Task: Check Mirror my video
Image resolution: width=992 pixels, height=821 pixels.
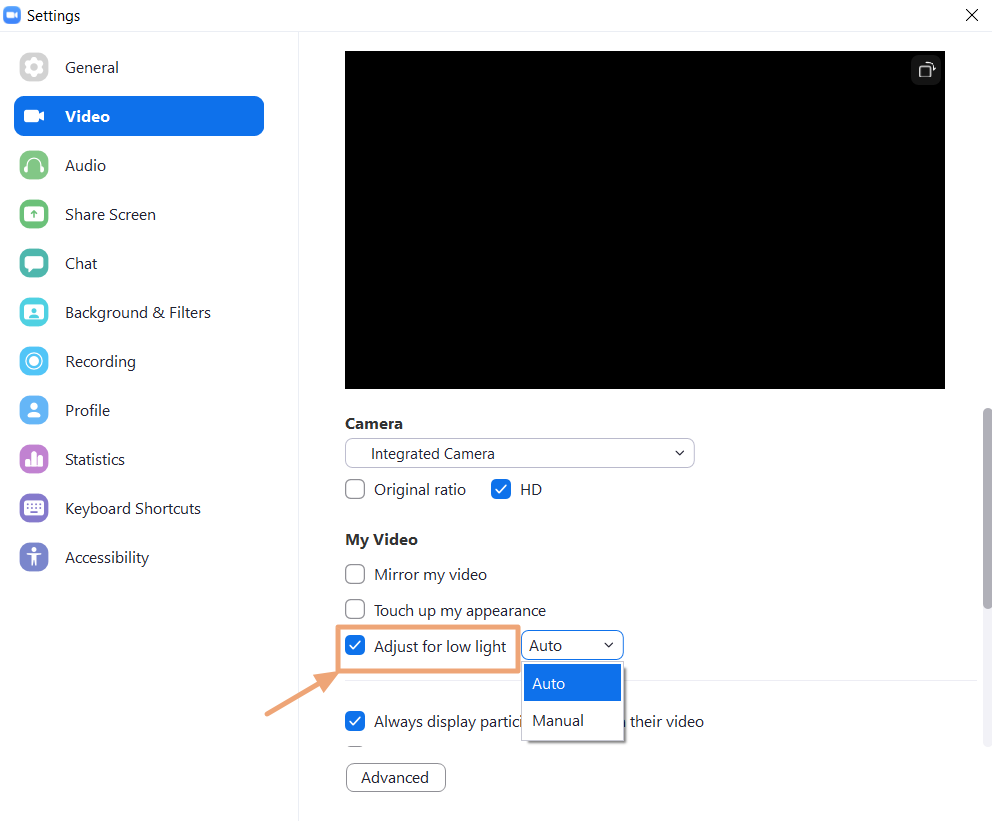Action: (355, 574)
